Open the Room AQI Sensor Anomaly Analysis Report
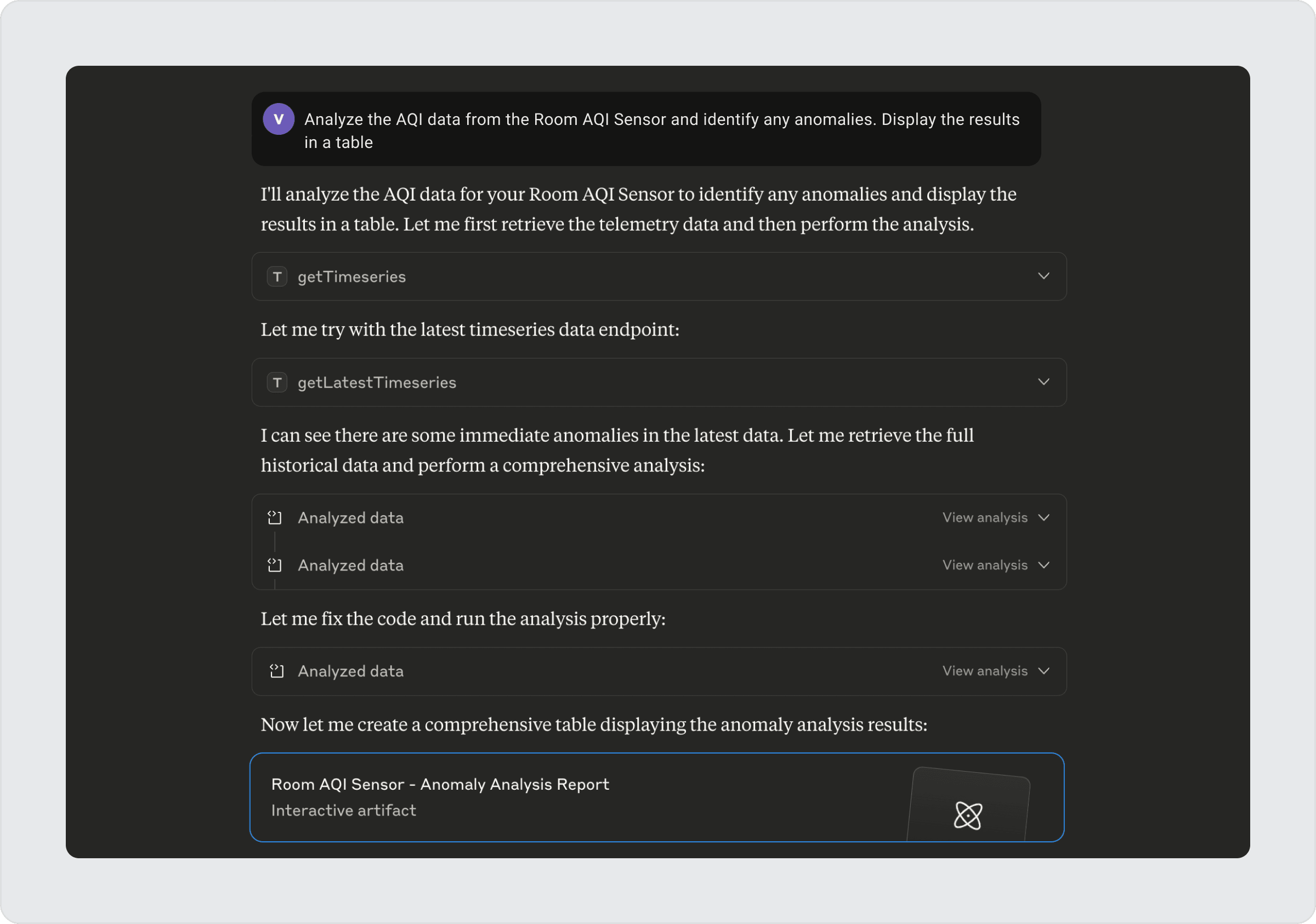The width and height of the screenshot is (1316, 924). [x=440, y=784]
